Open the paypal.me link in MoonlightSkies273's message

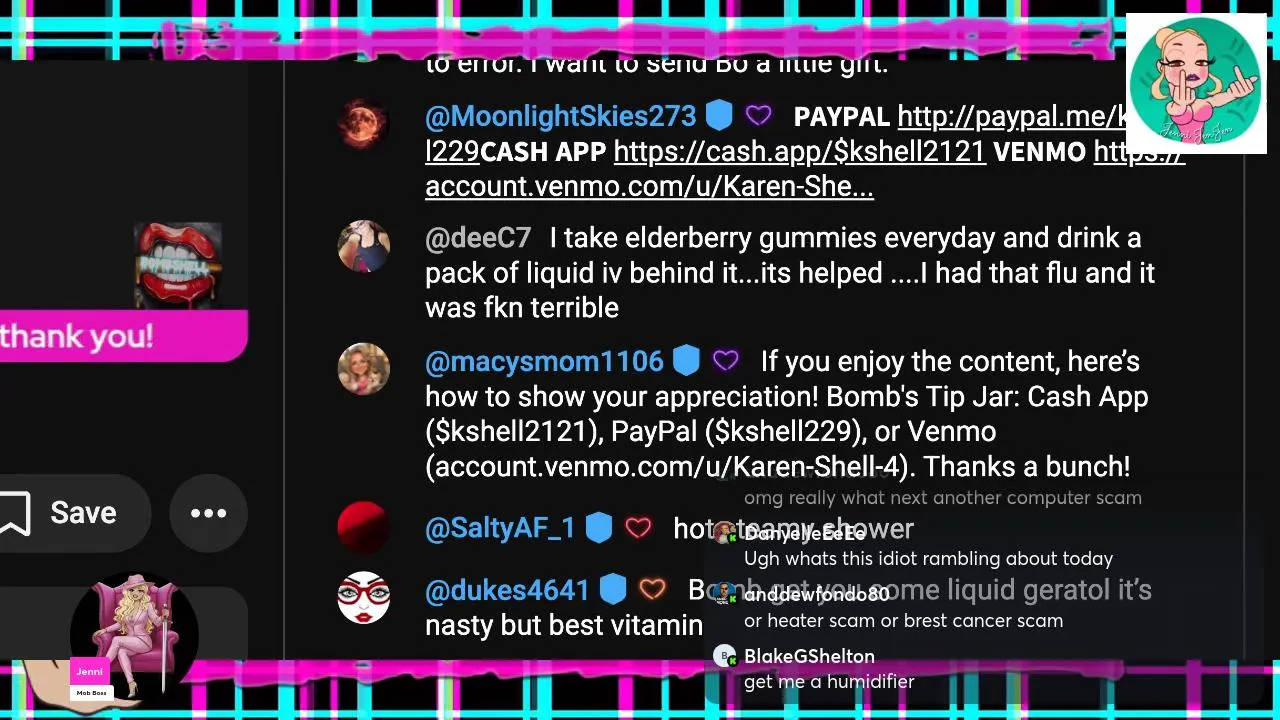click(x=1012, y=116)
